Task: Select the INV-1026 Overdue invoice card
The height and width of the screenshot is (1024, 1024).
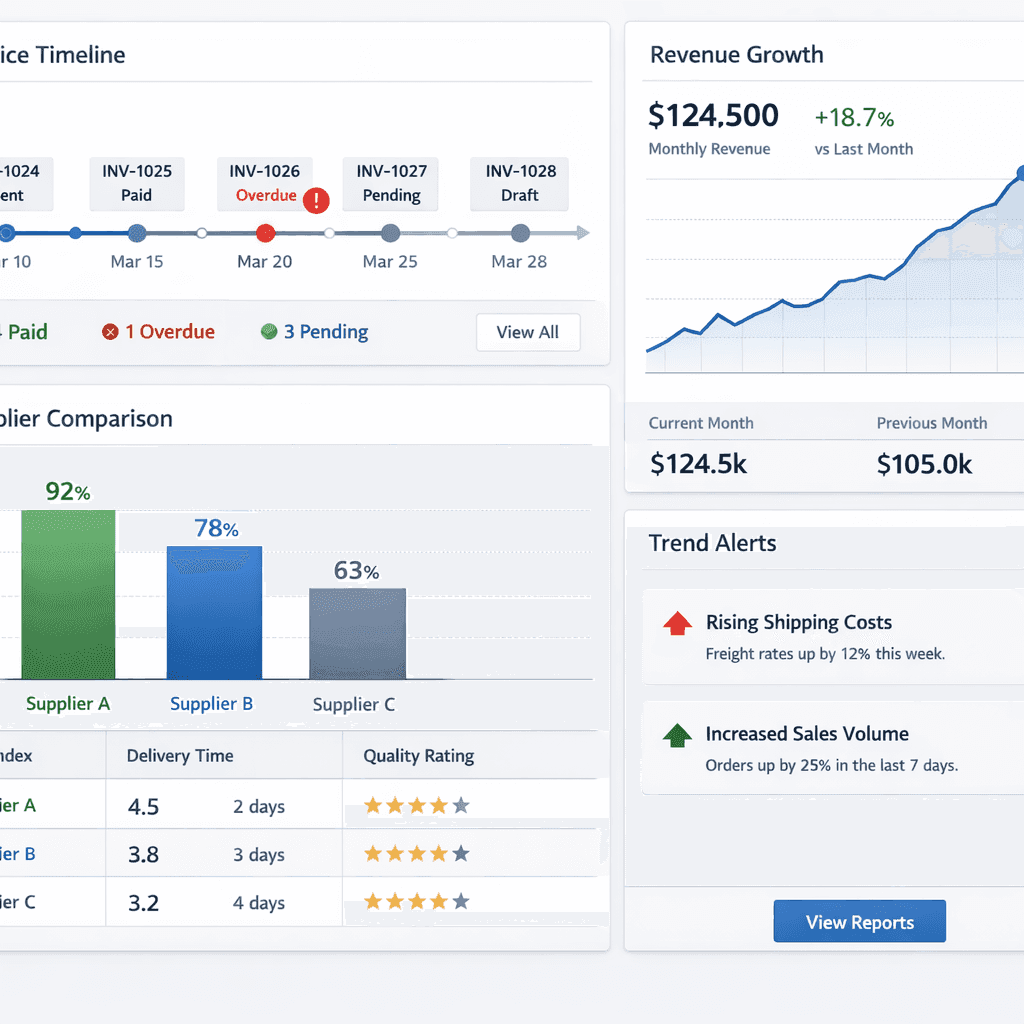Action: click(264, 184)
